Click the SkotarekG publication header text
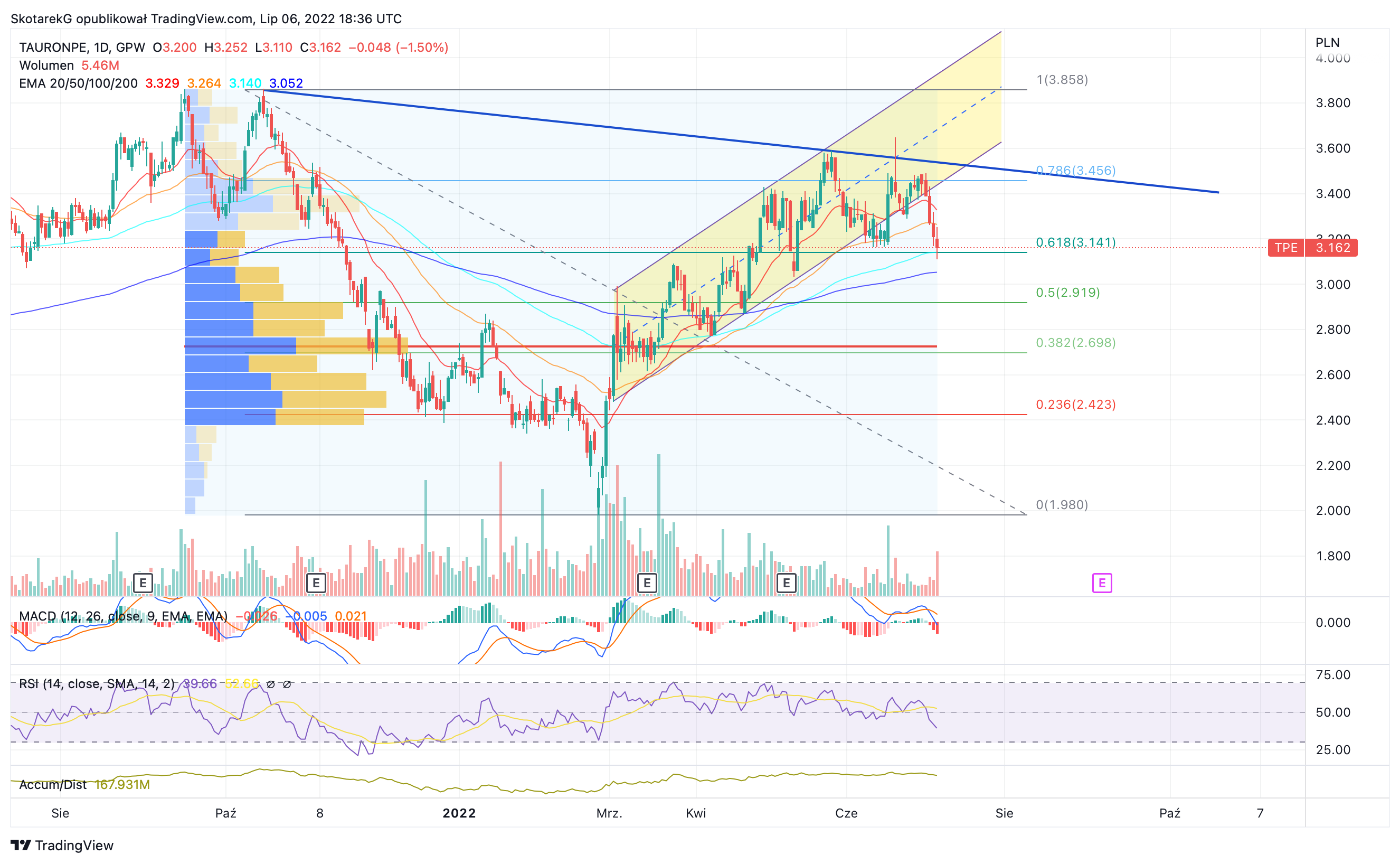The width and height of the screenshot is (1400, 864). pyautogui.click(x=206, y=19)
